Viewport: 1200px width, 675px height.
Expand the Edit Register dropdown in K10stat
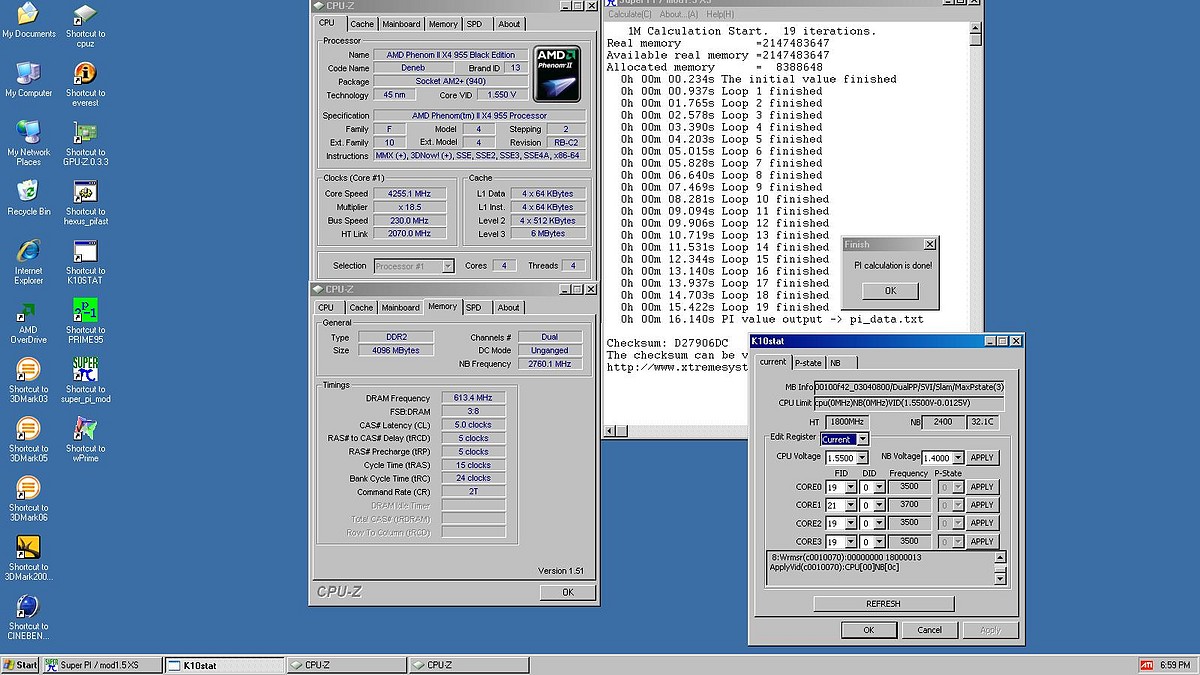(x=863, y=439)
